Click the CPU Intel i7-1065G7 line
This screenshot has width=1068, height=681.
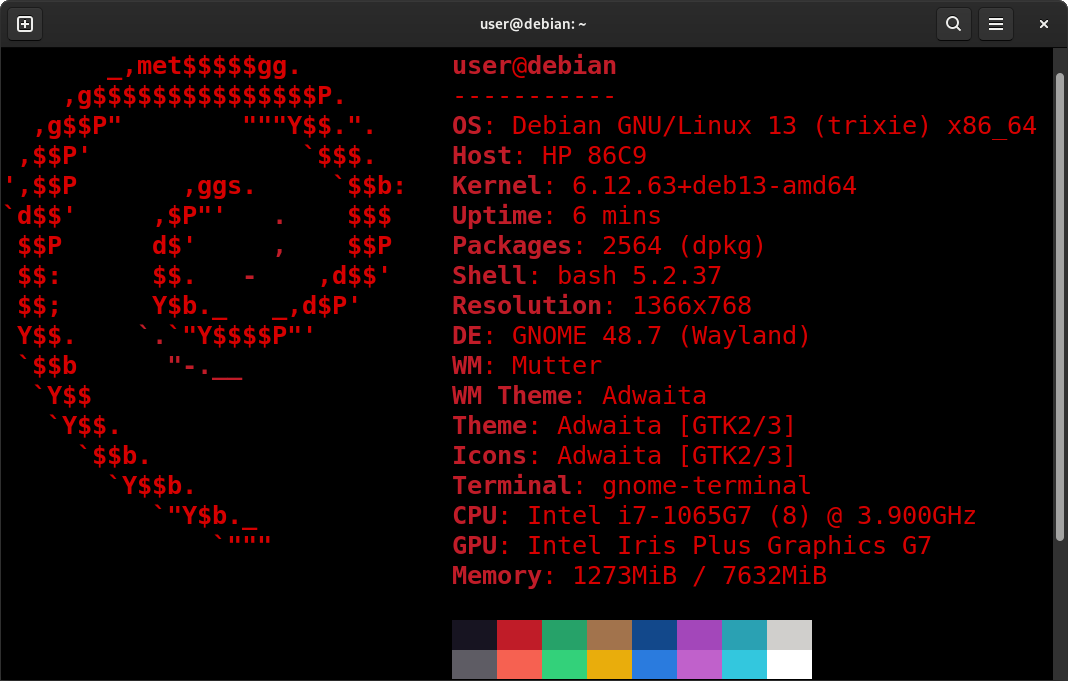click(x=713, y=516)
